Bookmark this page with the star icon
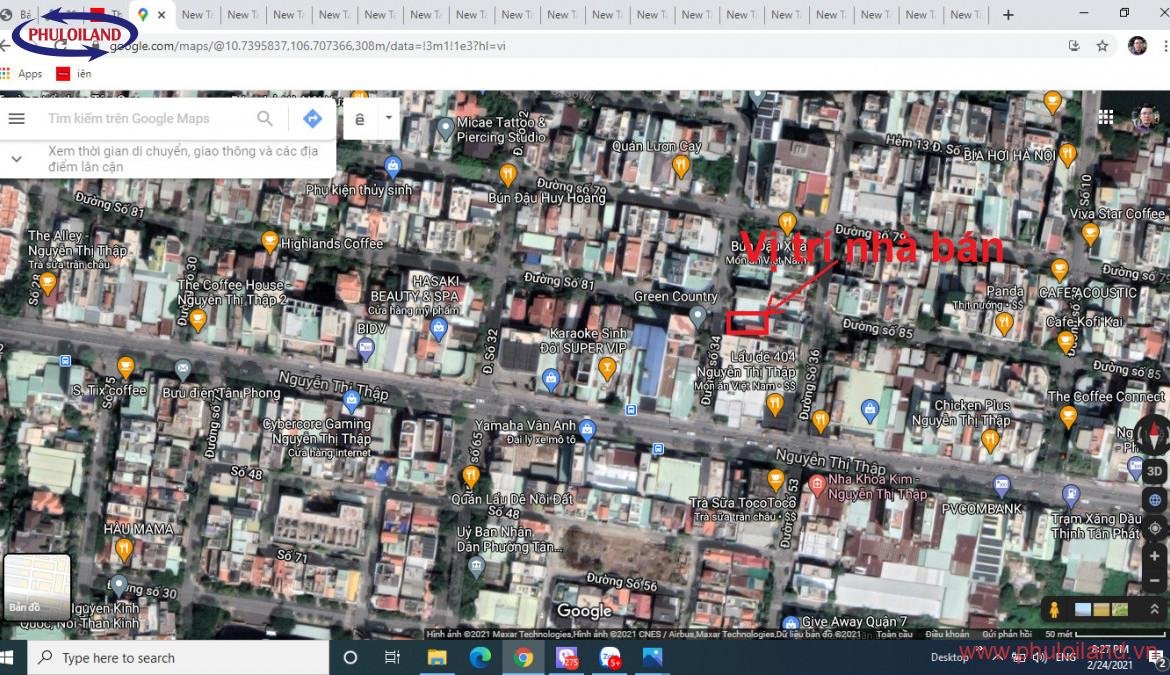This screenshot has width=1170, height=675. point(1102,46)
